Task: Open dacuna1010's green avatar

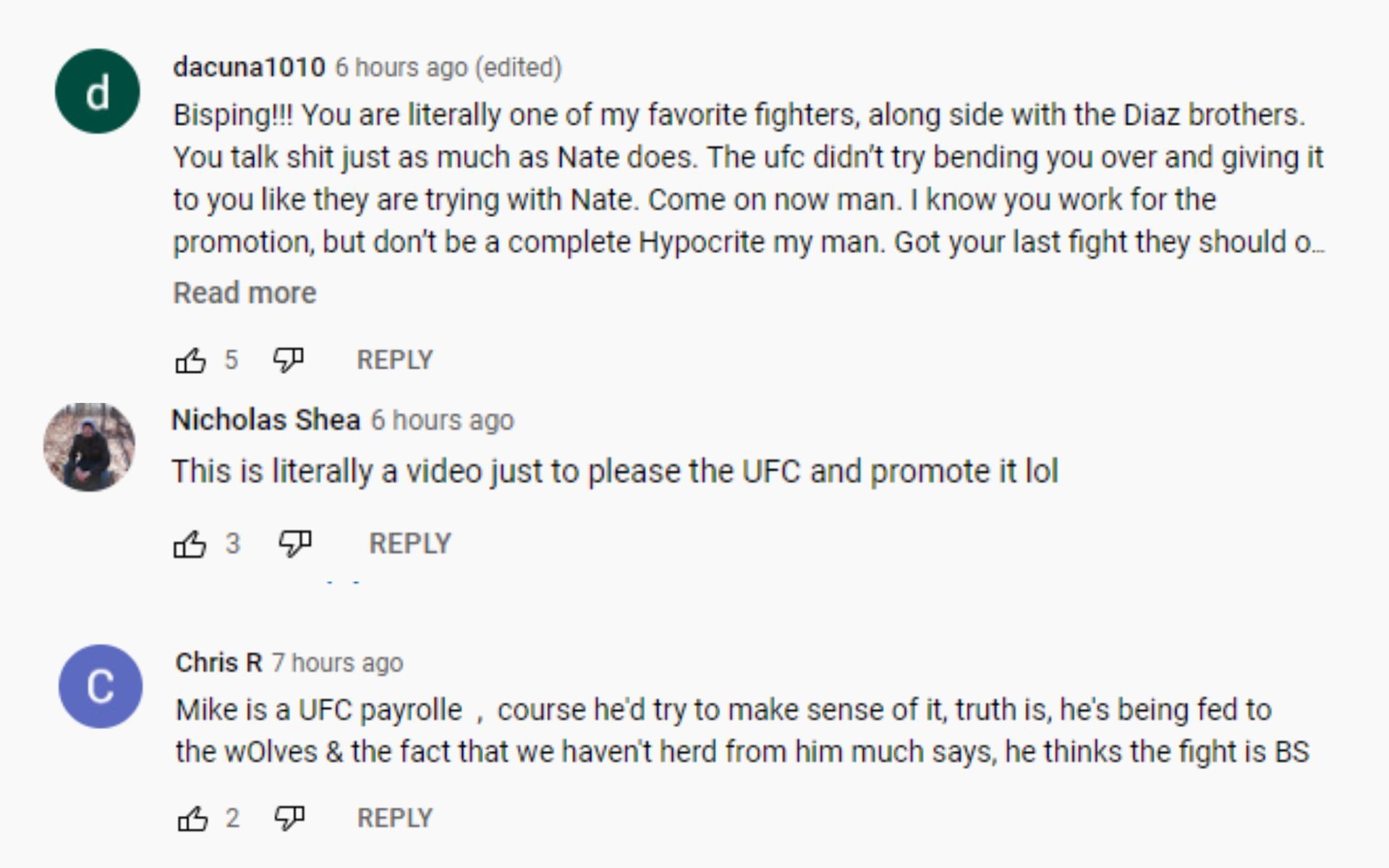Action: (x=98, y=91)
